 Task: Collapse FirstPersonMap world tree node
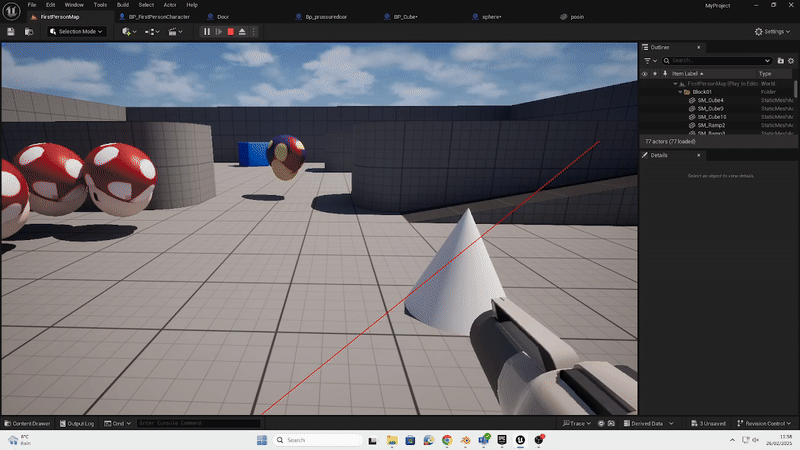pos(675,84)
